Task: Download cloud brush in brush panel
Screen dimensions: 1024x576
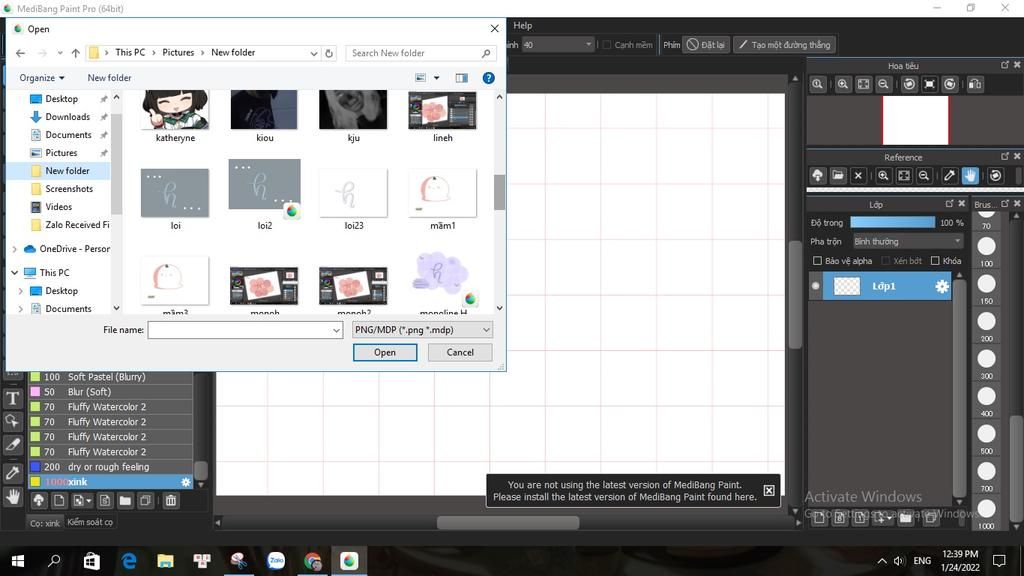Action: click(39, 501)
